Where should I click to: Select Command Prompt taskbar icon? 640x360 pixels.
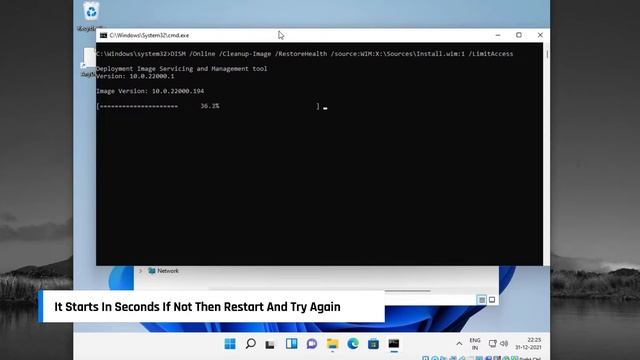393,344
